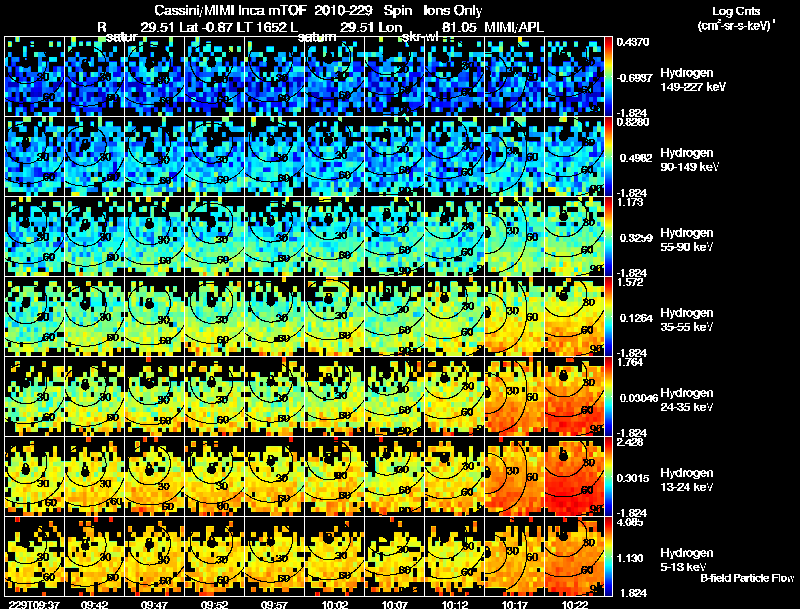Viewport: 800px width, 609px height.
Task: Click the 0.8280 color scale value
Action: [x=633, y=122]
